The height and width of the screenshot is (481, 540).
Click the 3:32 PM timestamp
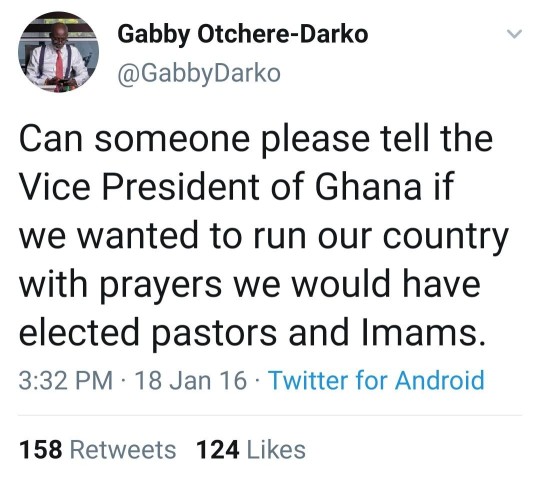coord(66,381)
